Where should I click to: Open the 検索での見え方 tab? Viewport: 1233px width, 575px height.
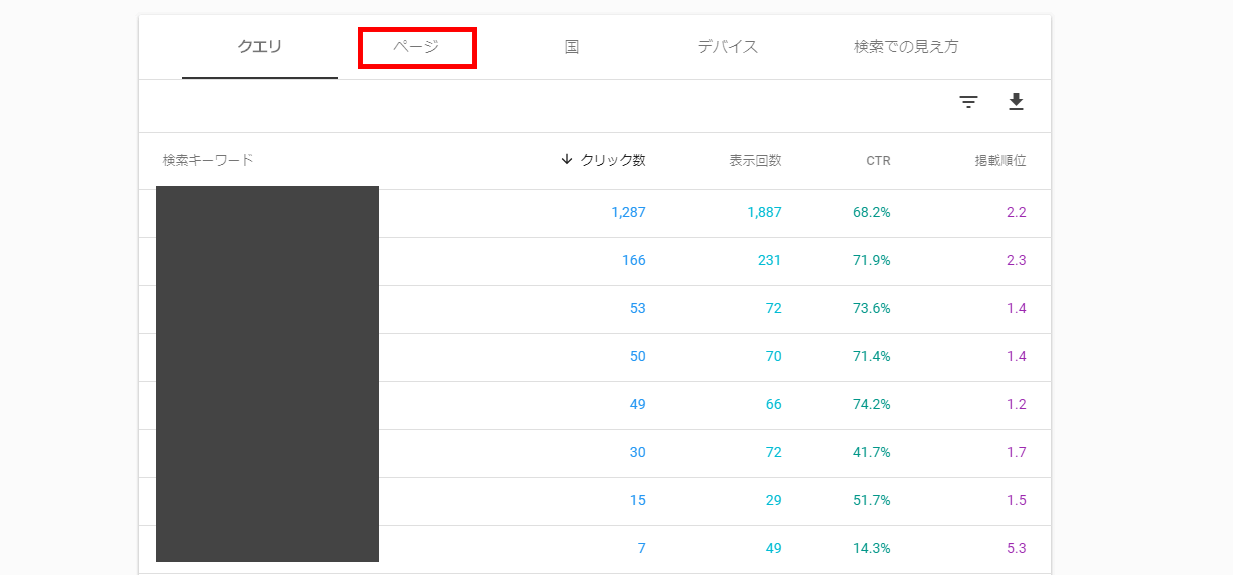click(x=906, y=47)
